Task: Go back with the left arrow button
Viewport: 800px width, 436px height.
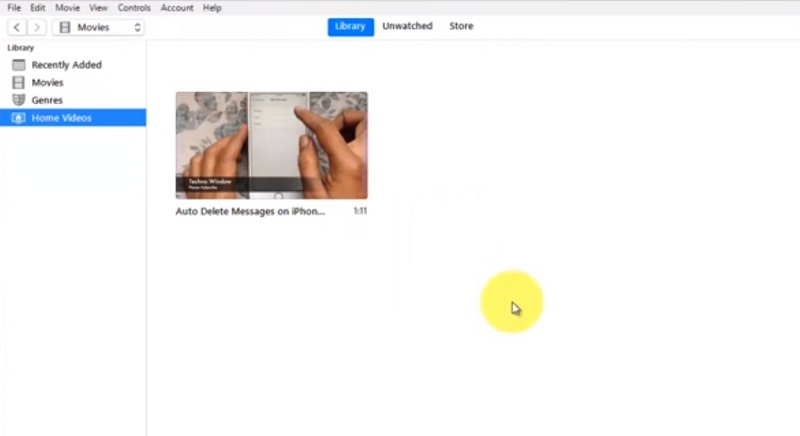Action: coord(17,28)
